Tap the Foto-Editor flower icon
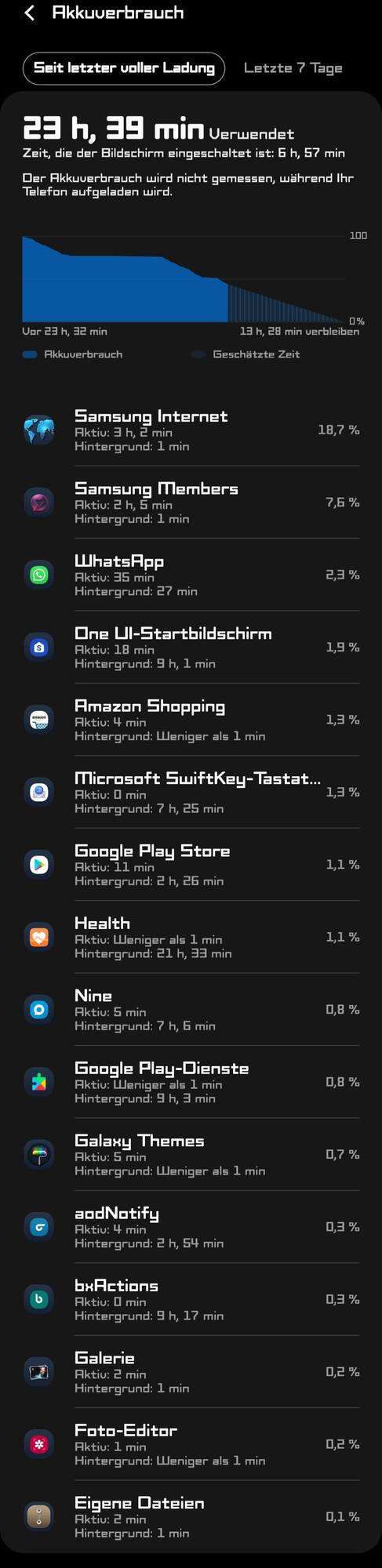 point(39,1444)
